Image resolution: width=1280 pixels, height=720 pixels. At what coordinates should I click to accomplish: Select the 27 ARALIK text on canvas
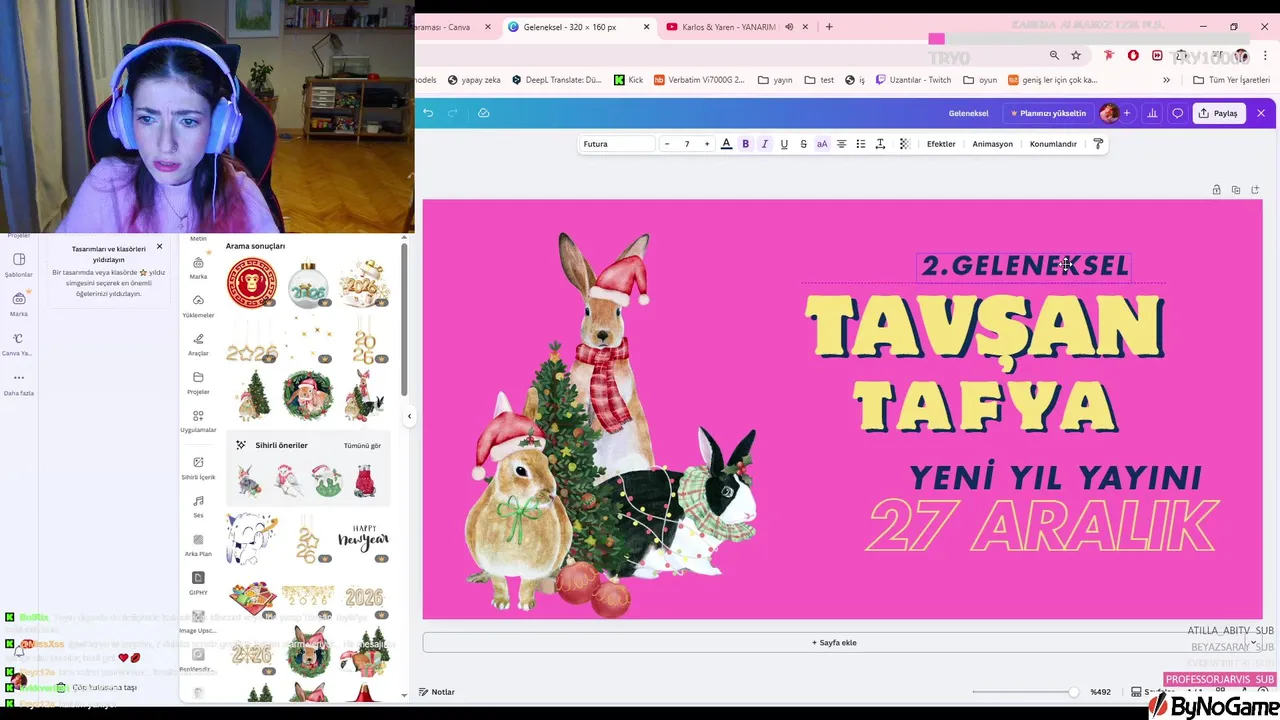[1041, 525]
